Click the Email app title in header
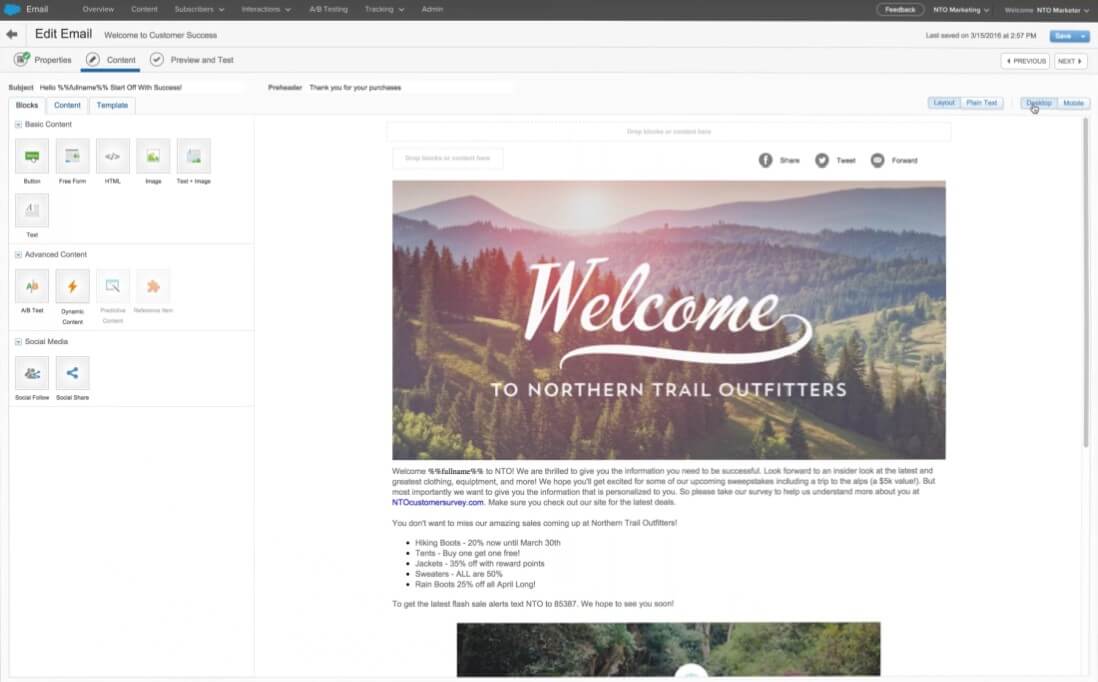This screenshot has height=682, width=1098. 37,9
